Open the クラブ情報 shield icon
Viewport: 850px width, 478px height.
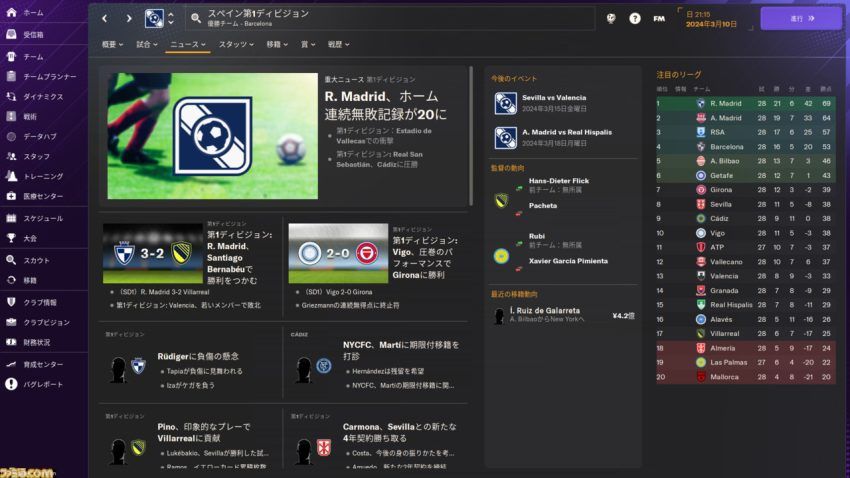pyautogui.click(x=11, y=302)
